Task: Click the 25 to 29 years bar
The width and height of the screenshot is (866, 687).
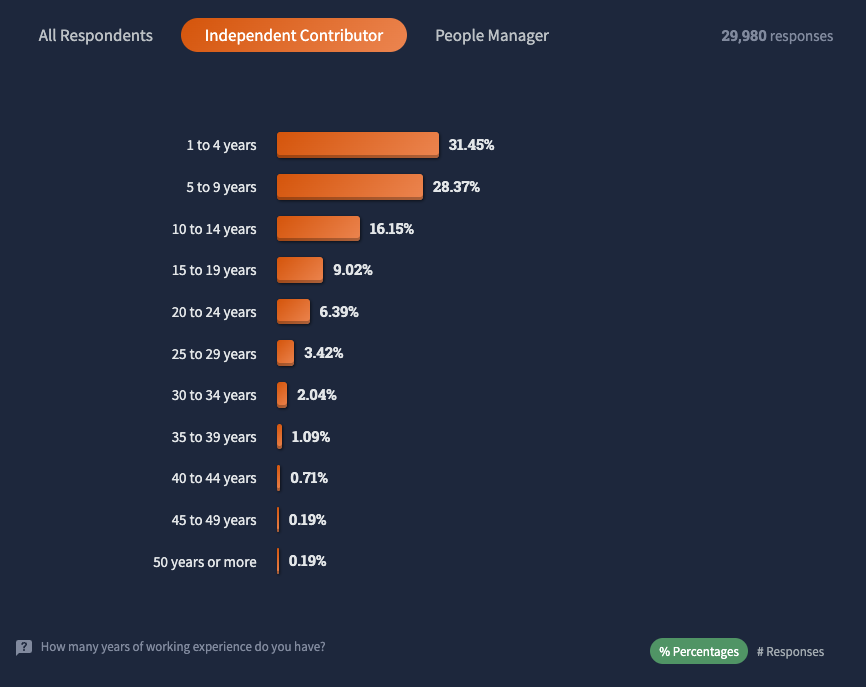Action: point(285,353)
